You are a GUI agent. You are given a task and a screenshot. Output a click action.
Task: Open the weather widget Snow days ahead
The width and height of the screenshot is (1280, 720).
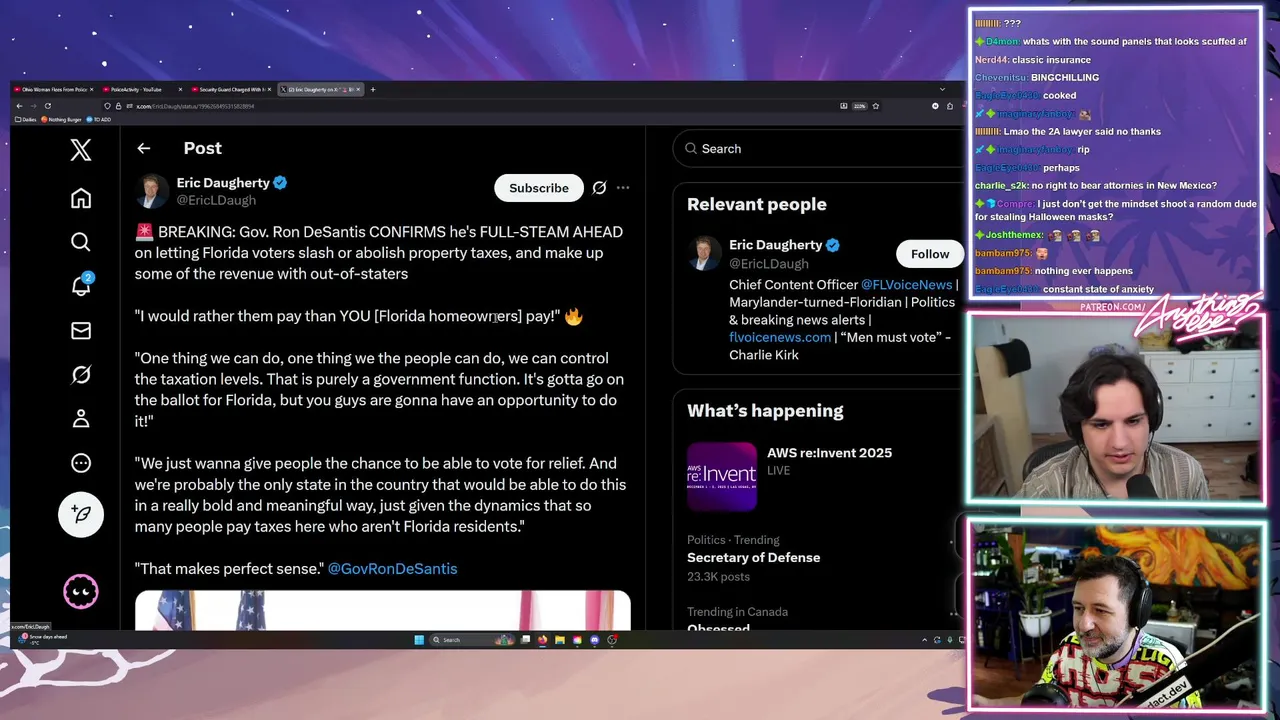tap(42, 638)
